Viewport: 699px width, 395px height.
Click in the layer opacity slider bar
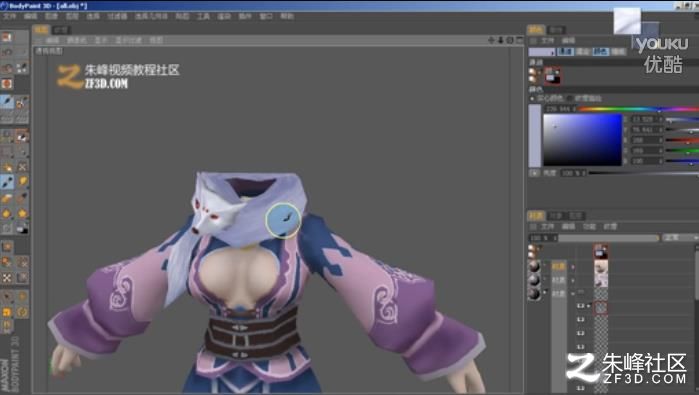609,238
